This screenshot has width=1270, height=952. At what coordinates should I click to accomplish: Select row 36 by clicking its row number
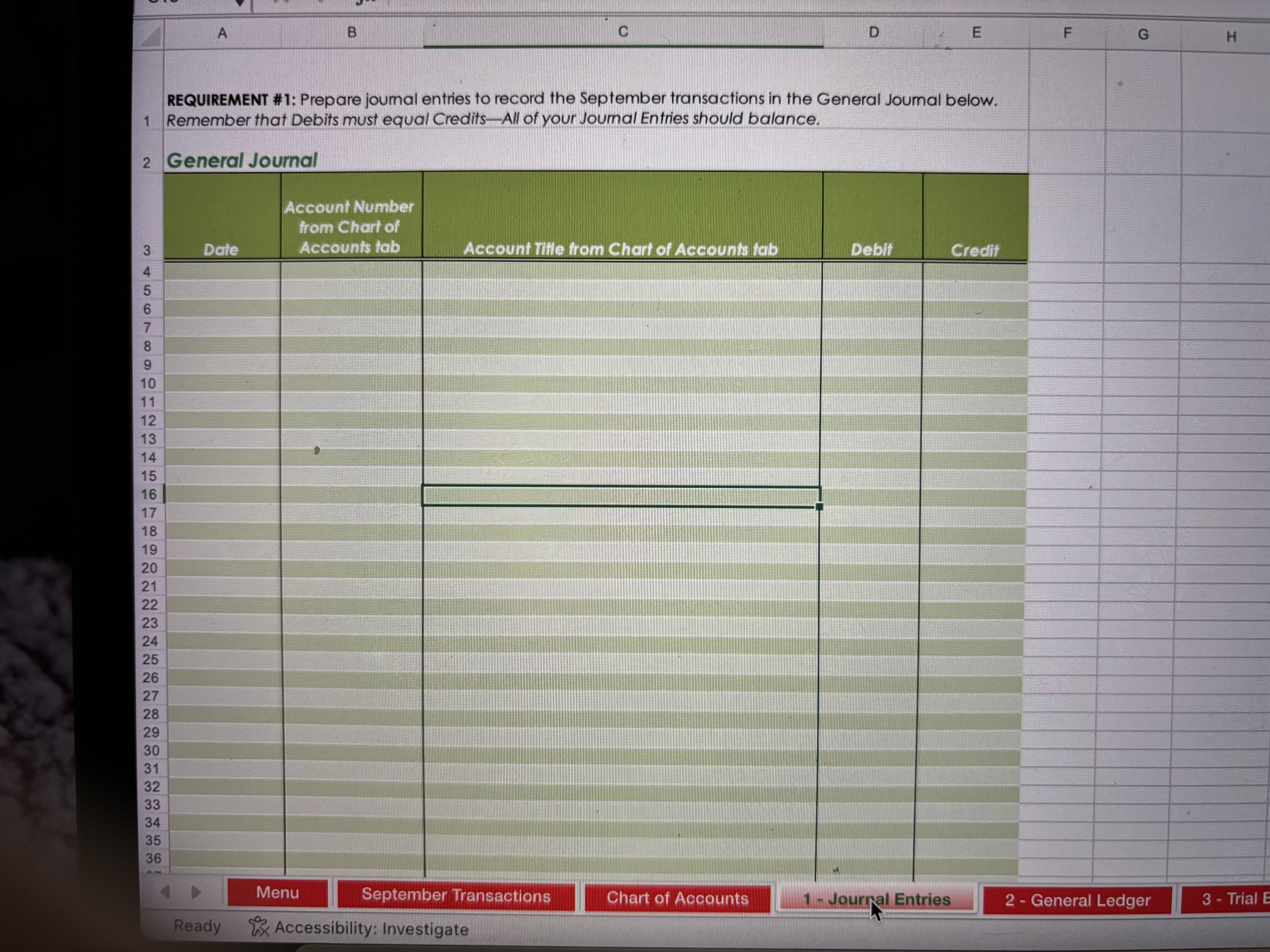[x=152, y=858]
